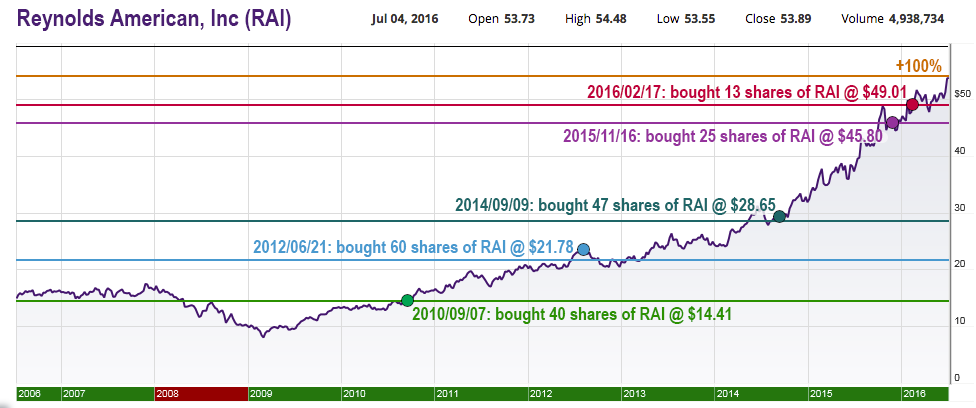Select the 2011 year segment on timeline

pos(481,394)
